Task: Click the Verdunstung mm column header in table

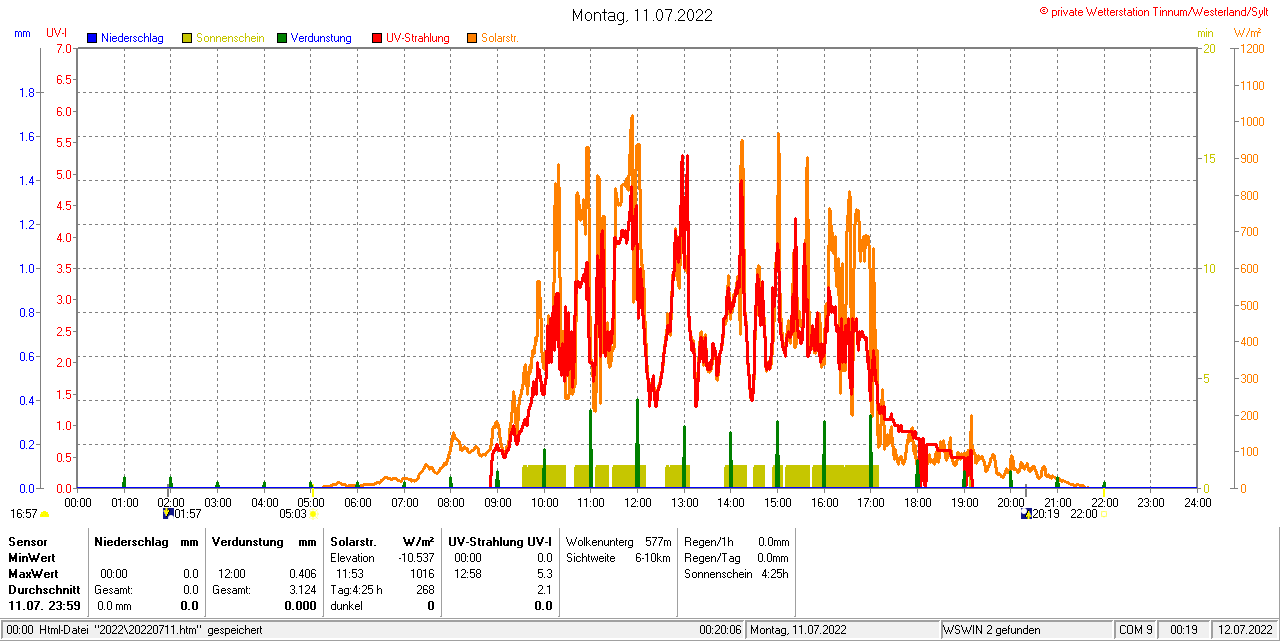Action: 264,541
